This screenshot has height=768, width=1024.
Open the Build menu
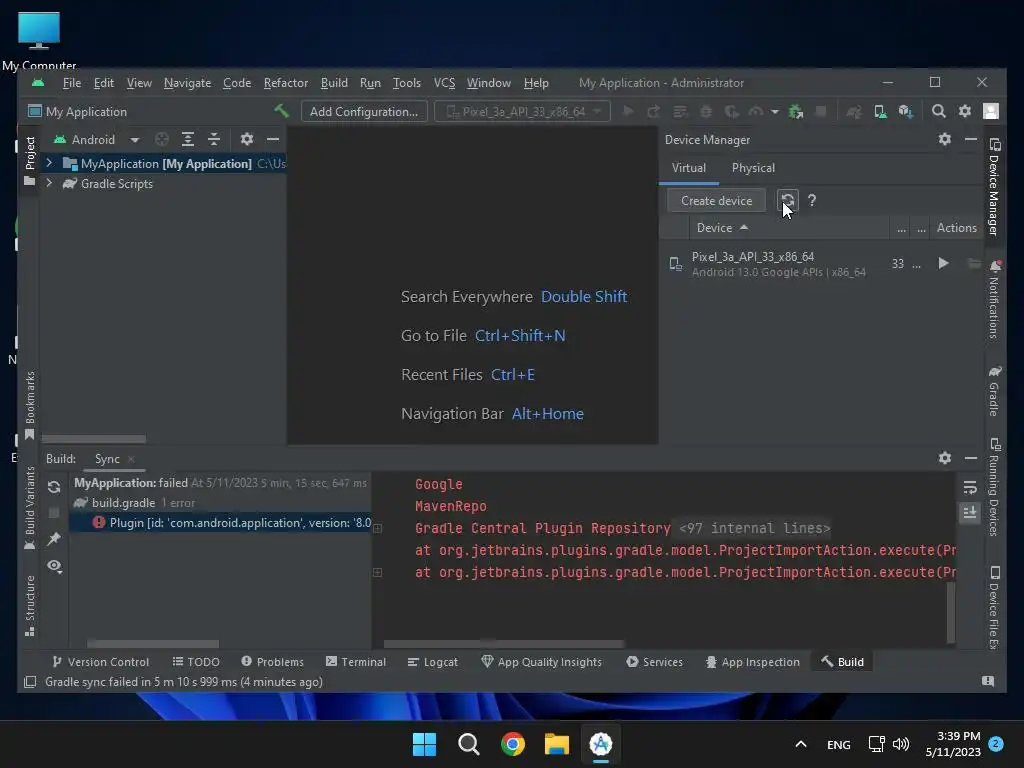pyautogui.click(x=334, y=83)
